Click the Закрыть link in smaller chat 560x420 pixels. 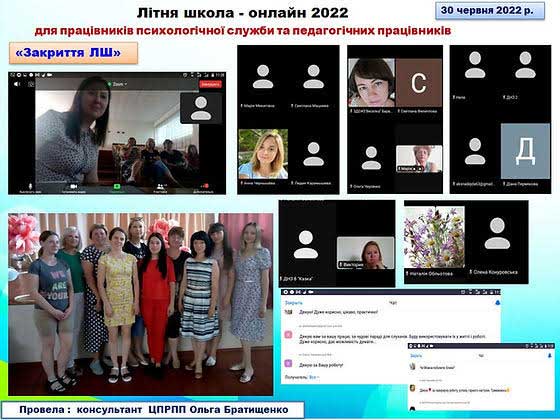click(x=416, y=356)
